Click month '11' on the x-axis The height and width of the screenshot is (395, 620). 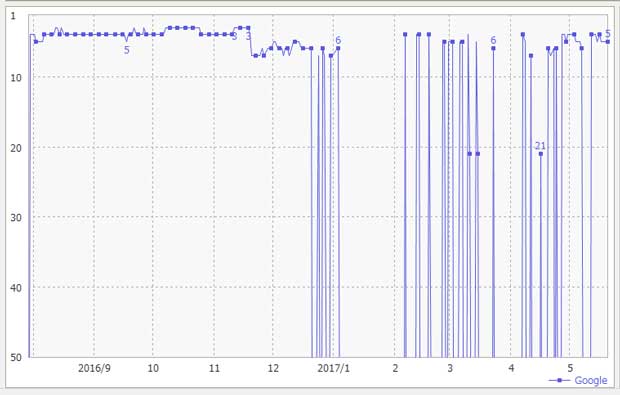214,369
